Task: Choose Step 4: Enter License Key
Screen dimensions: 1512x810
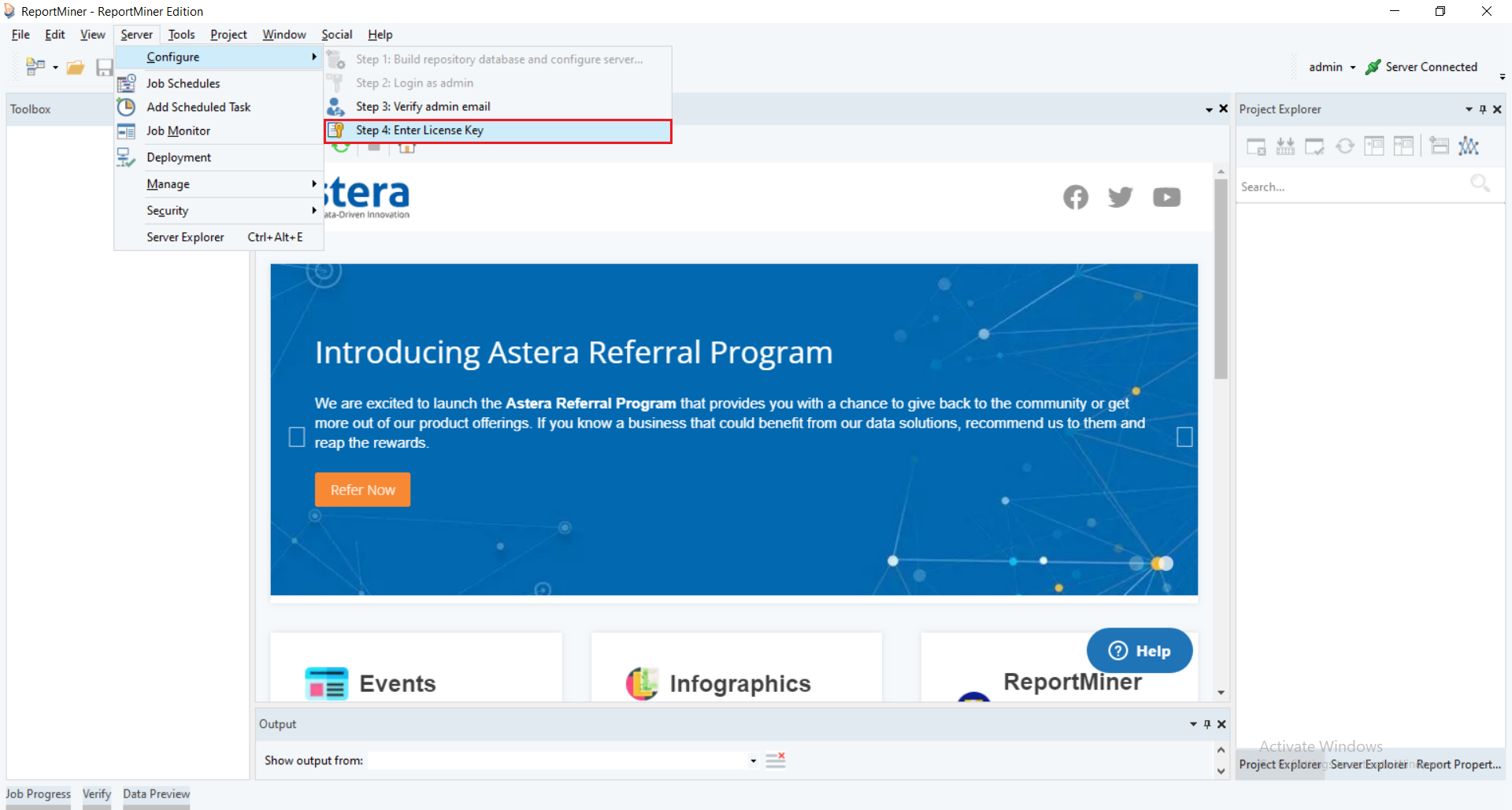Action: (x=498, y=131)
